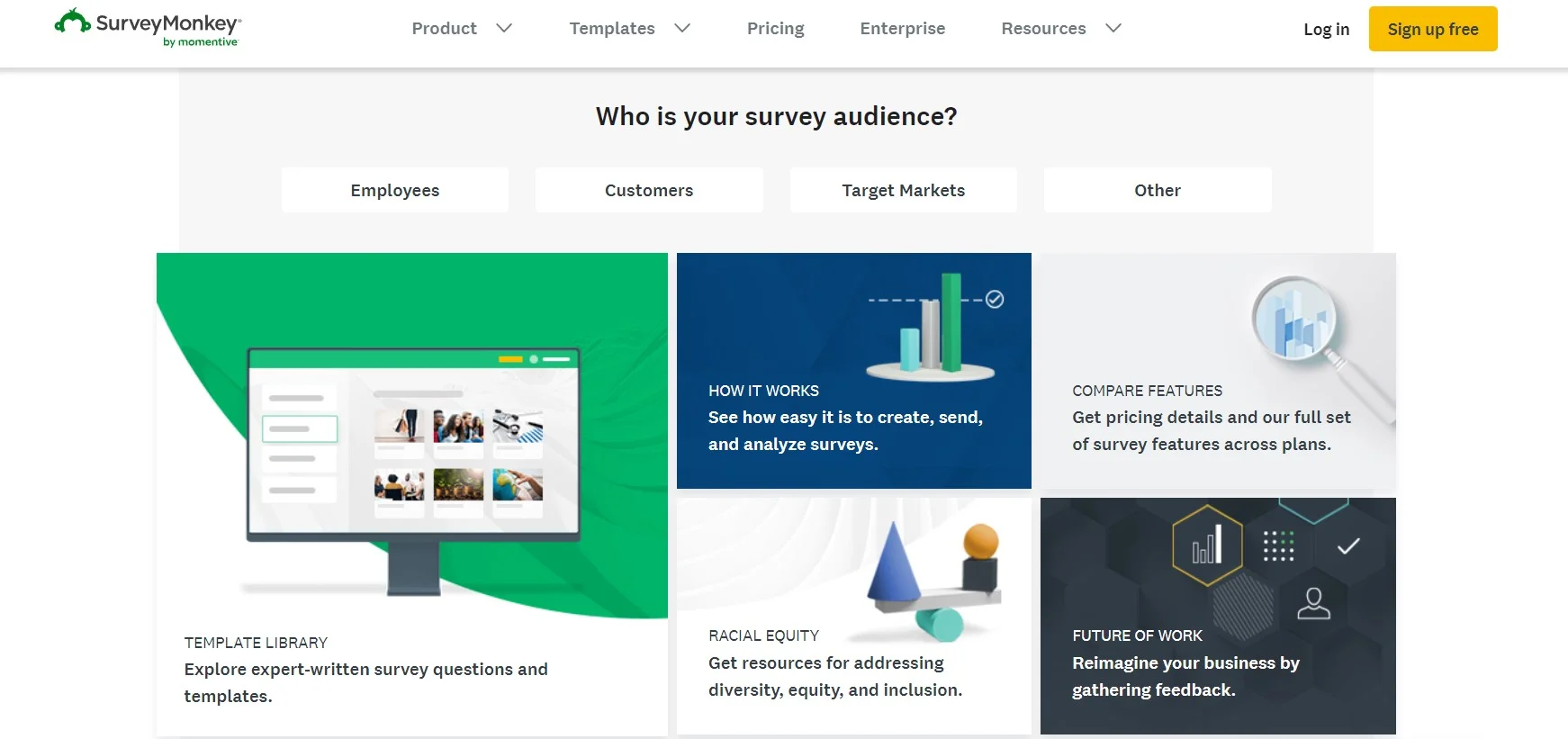Click the Log in link
The width and height of the screenshot is (1568, 739).
[1326, 30]
